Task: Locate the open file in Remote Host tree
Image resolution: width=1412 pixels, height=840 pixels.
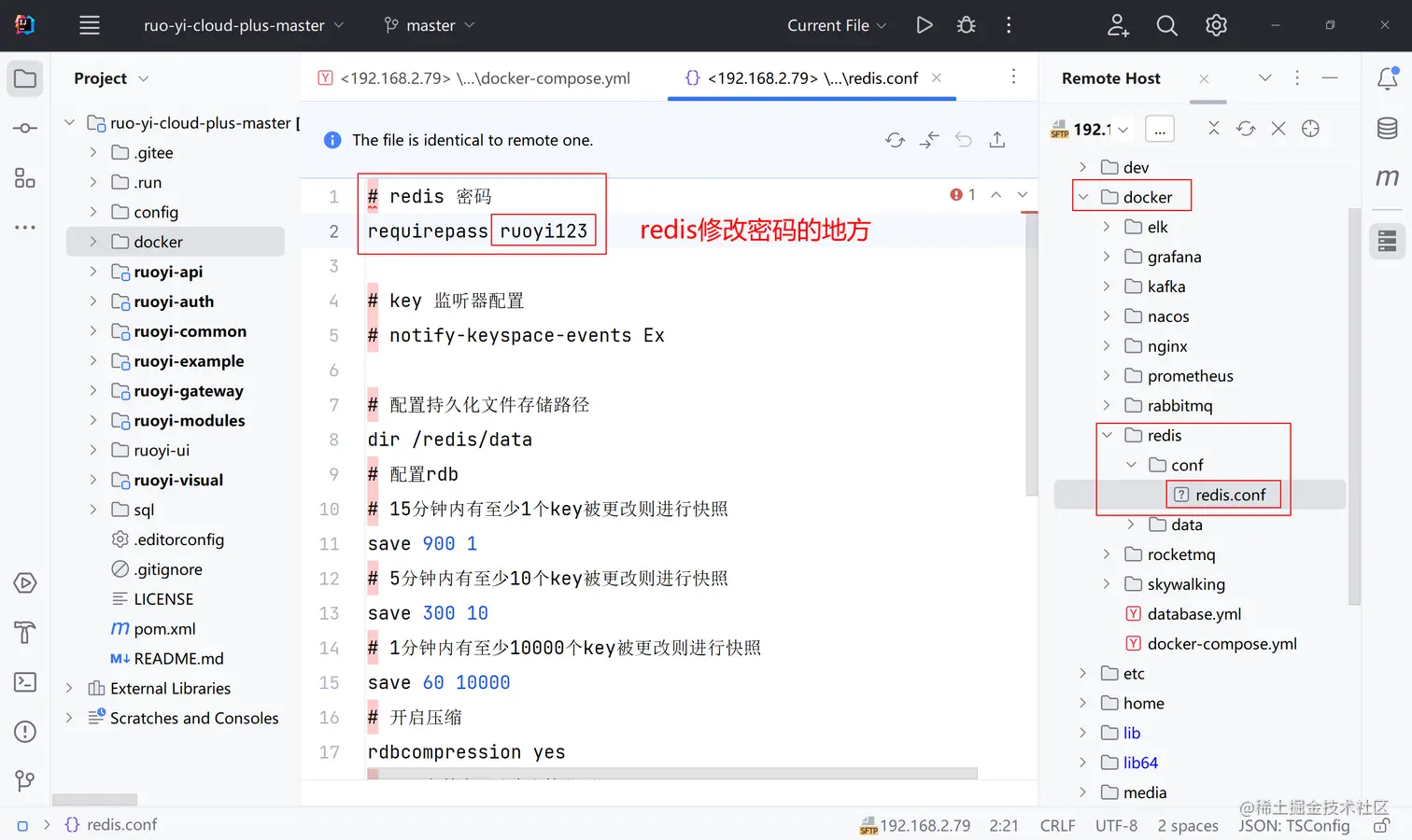Action: (x=1311, y=129)
